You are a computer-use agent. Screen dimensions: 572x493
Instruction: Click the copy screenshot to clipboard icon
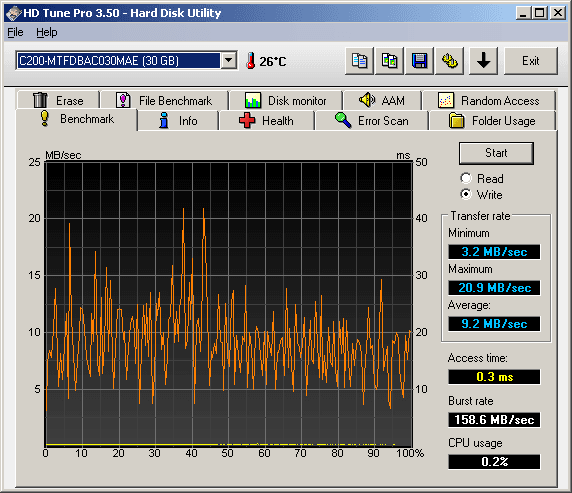(x=390, y=61)
